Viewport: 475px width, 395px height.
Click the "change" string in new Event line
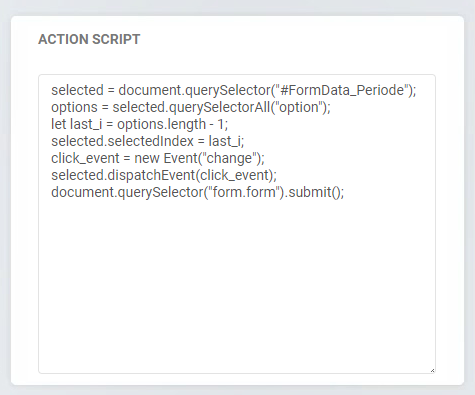[x=229, y=158]
